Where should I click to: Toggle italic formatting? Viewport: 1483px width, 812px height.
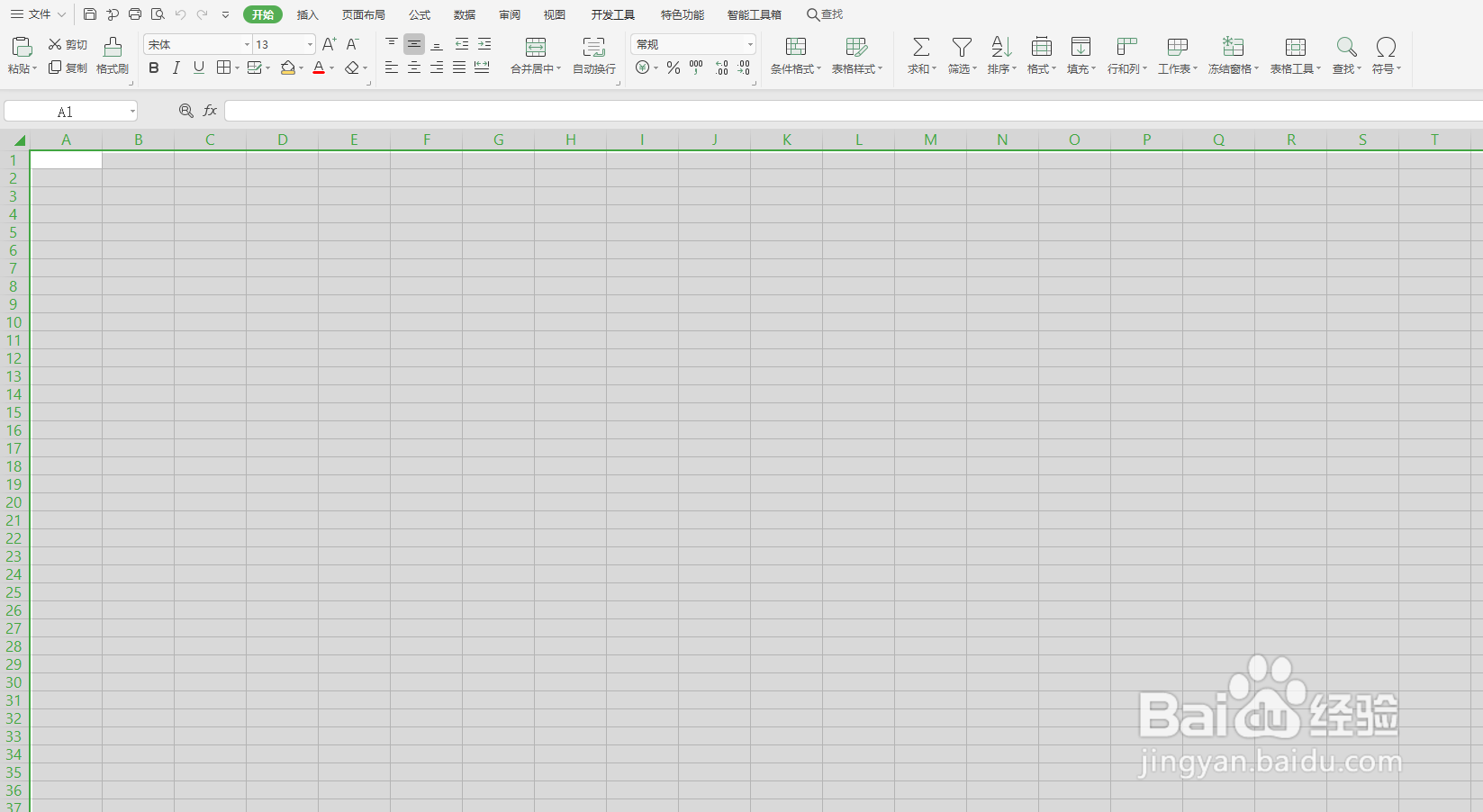(x=176, y=68)
